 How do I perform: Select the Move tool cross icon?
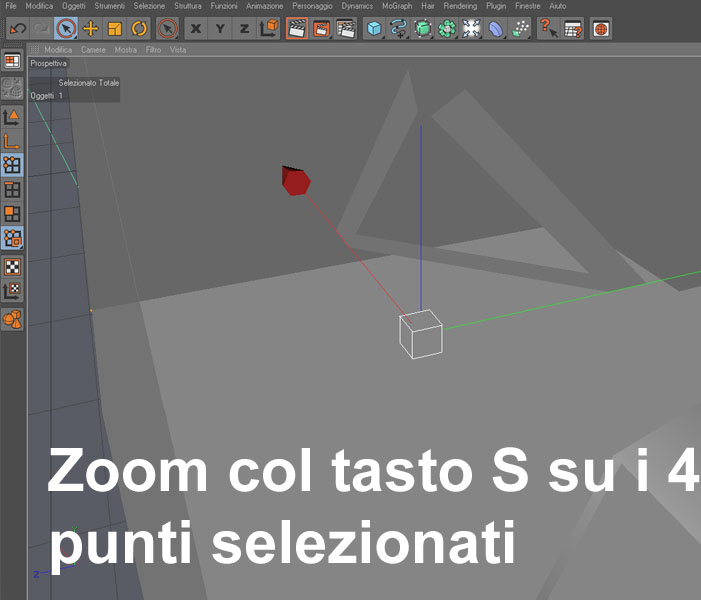pyautogui.click(x=91, y=29)
